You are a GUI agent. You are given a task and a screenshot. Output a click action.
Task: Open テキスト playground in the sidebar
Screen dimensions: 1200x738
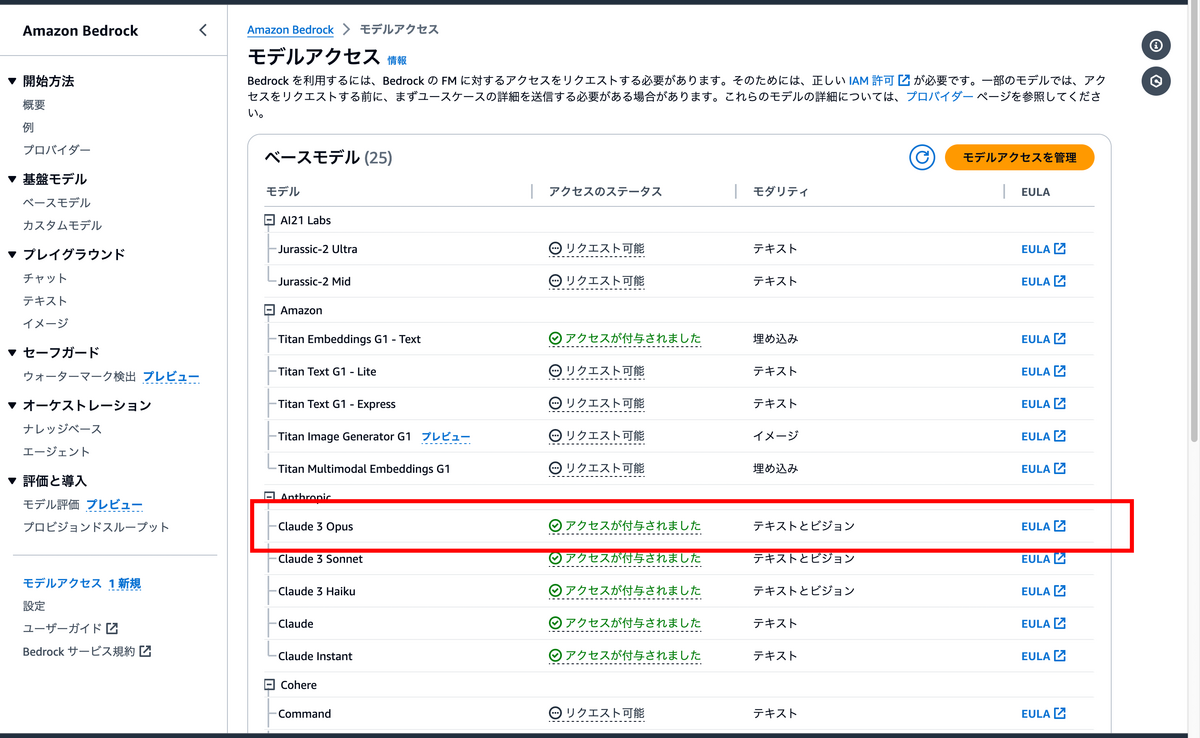tap(45, 300)
